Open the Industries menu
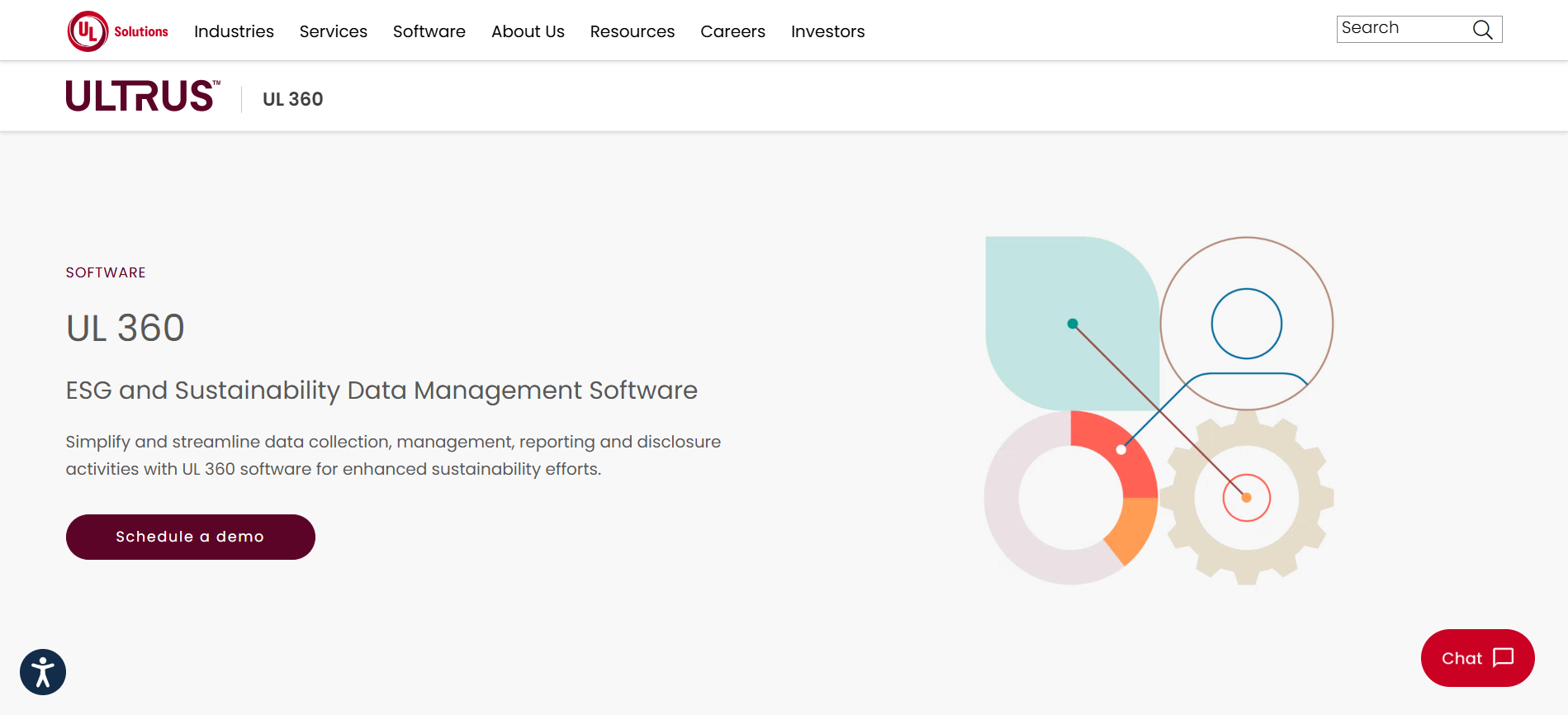 234,31
